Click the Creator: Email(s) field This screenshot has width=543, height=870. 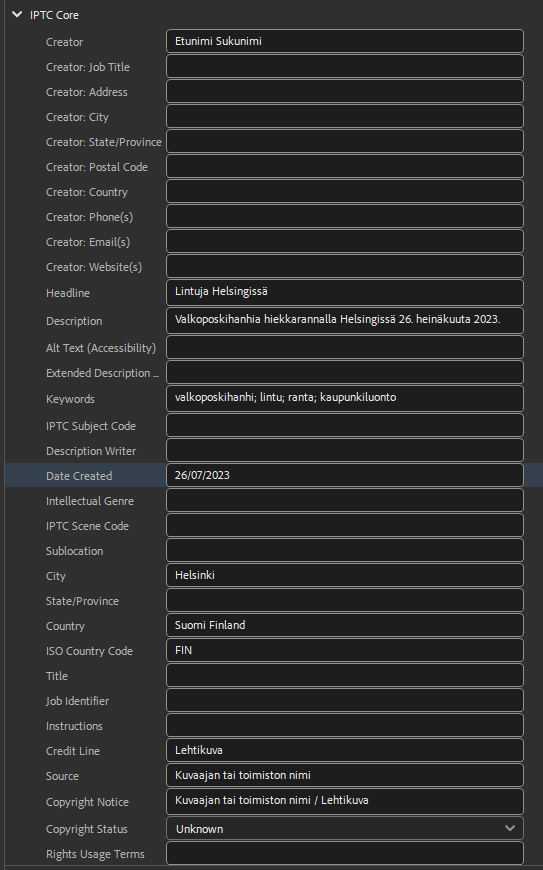(345, 241)
